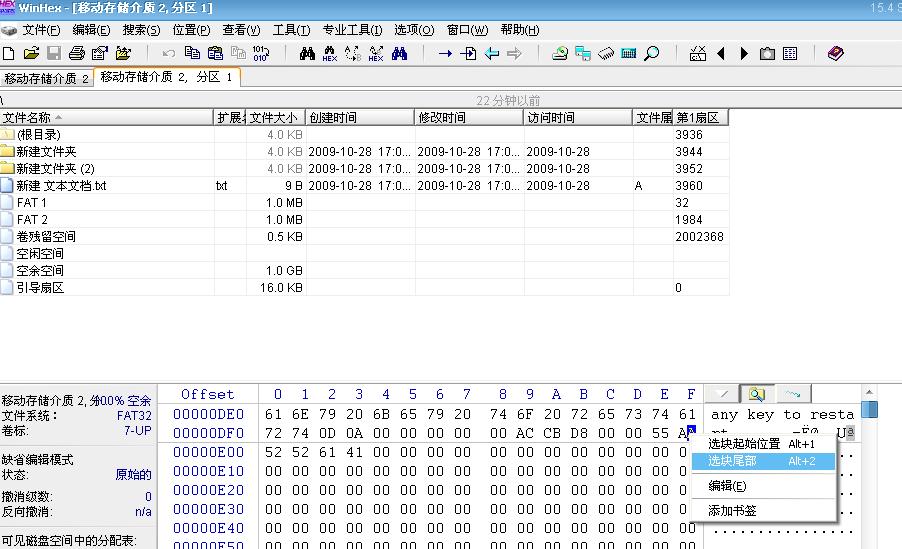Viewport: 902px width, 549px height.
Task: Select the 新建 文本文档.txt file row
Action: coord(364,186)
